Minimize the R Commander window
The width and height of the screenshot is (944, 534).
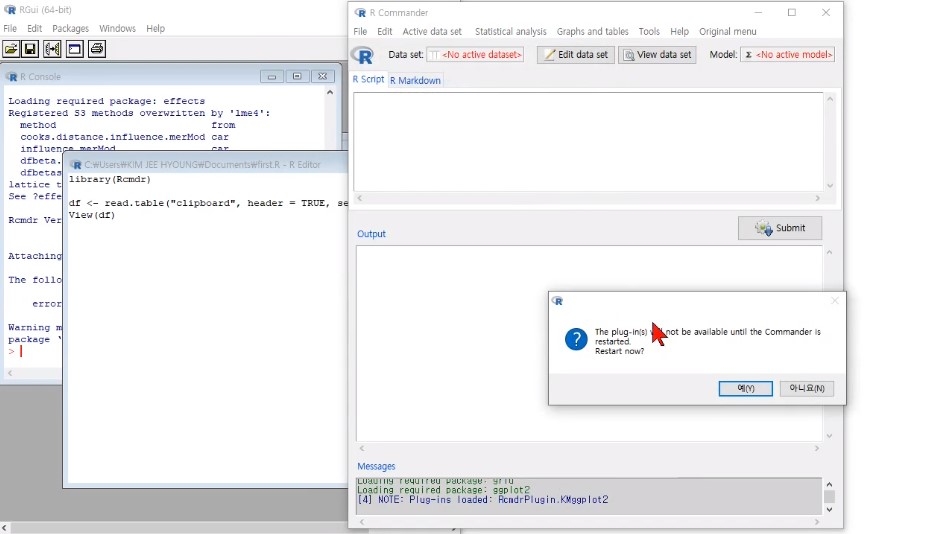coord(758,12)
